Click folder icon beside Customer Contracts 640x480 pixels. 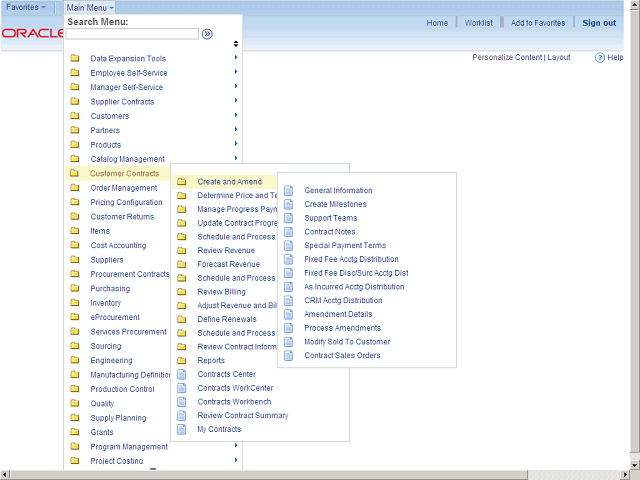[75, 173]
